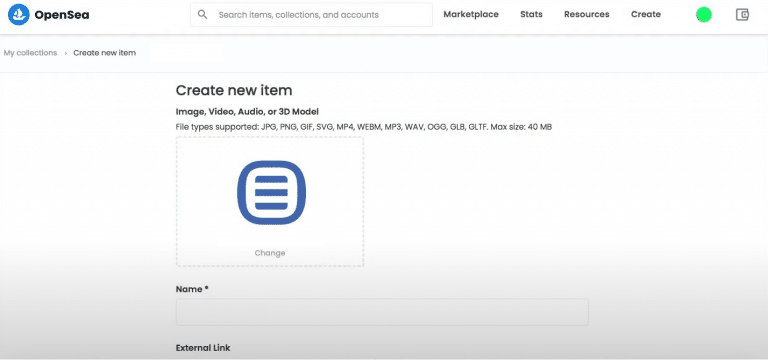Click the OpenSea ship logo icon

[x=19, y=15]
